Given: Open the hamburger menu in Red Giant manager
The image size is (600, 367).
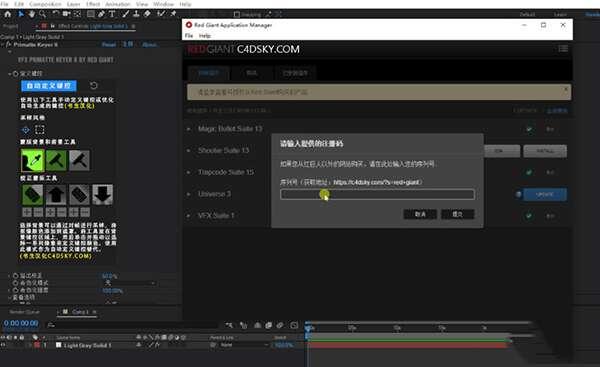Looking at the screenshot, I should click(x=563, y=49).
